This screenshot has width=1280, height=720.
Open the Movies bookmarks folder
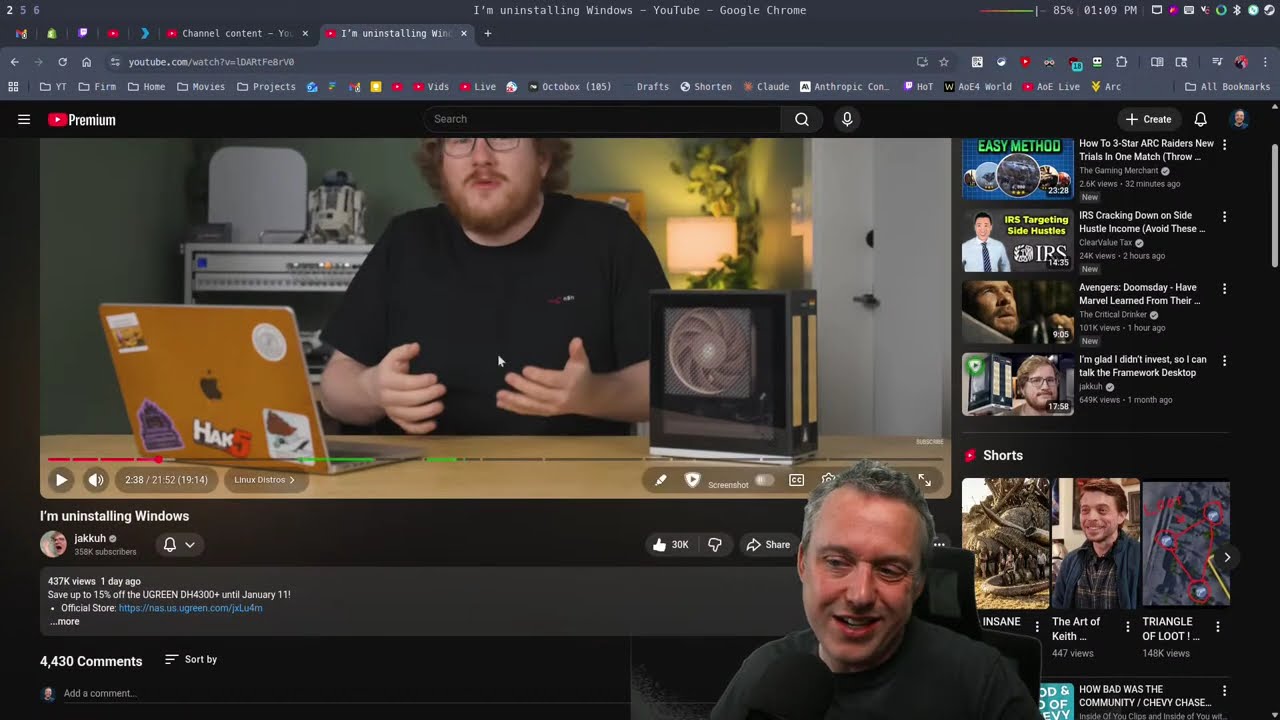[x=201, y=87]
